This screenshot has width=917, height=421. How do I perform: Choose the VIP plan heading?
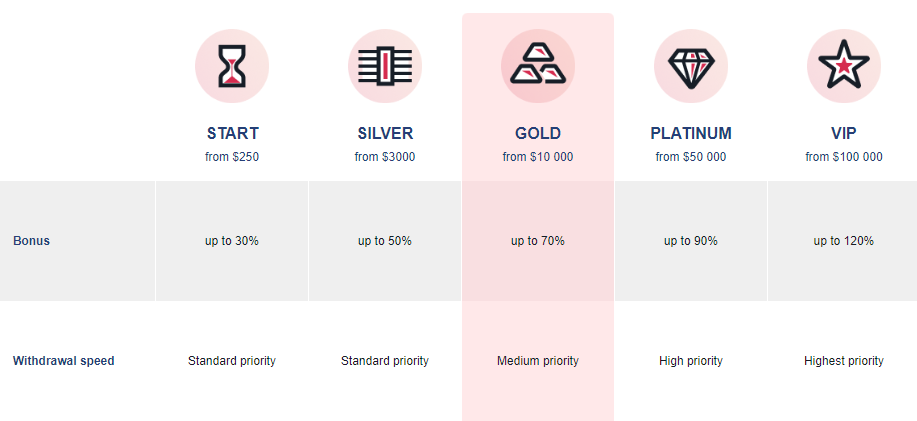[x=844, y=133]
